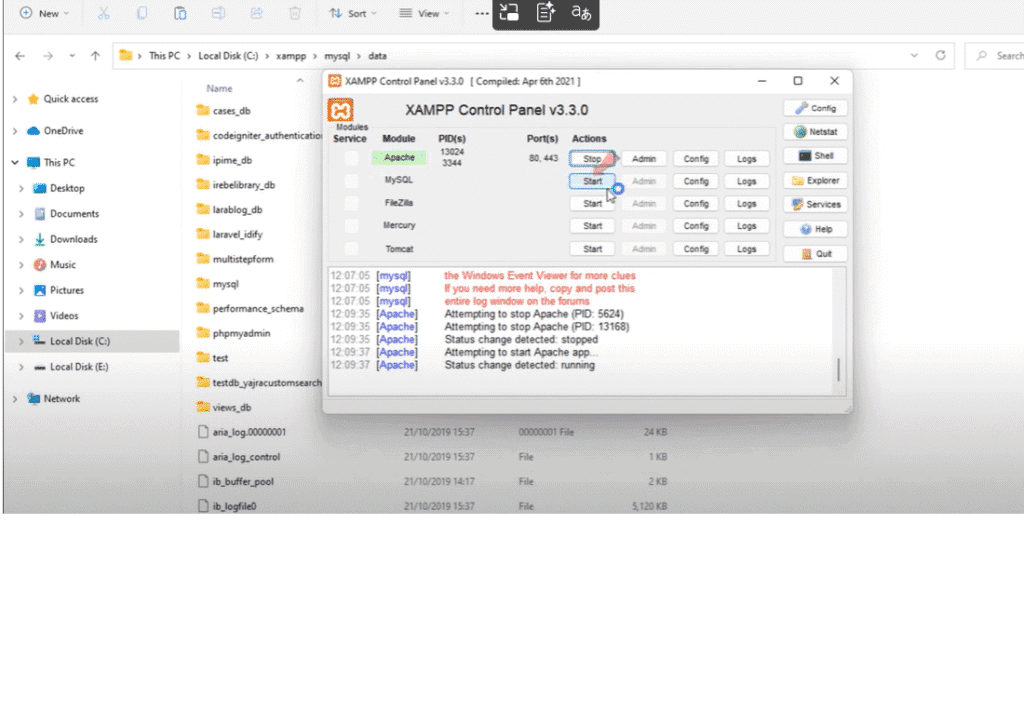Screen dimensions: 1024x725
Task: Click the translate icon in overlay toolbar
Action: click(581, 12)
